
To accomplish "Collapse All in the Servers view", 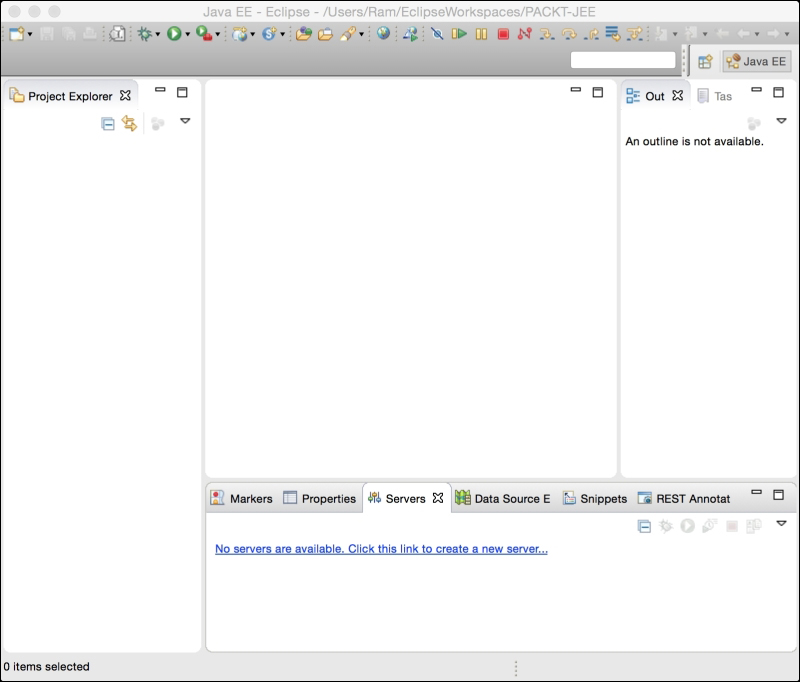I will (644, 526).
